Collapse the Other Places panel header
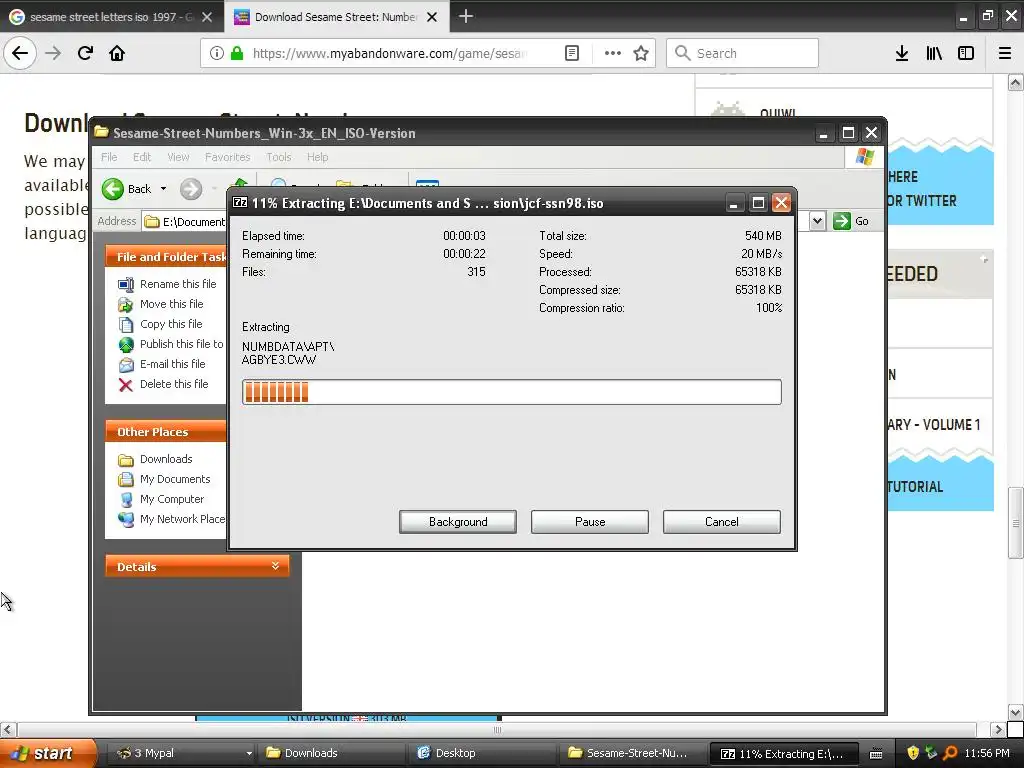Viewport: 1024px width, 768px height. [166, 432]
